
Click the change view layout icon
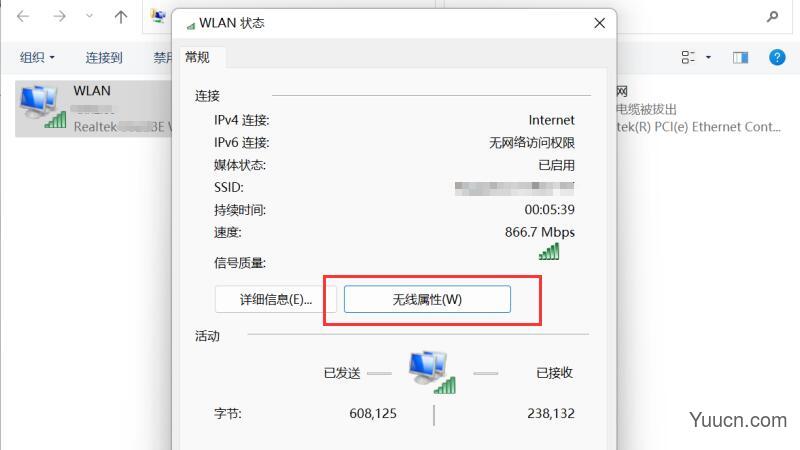pyautogui.click(x=688, y=57)
